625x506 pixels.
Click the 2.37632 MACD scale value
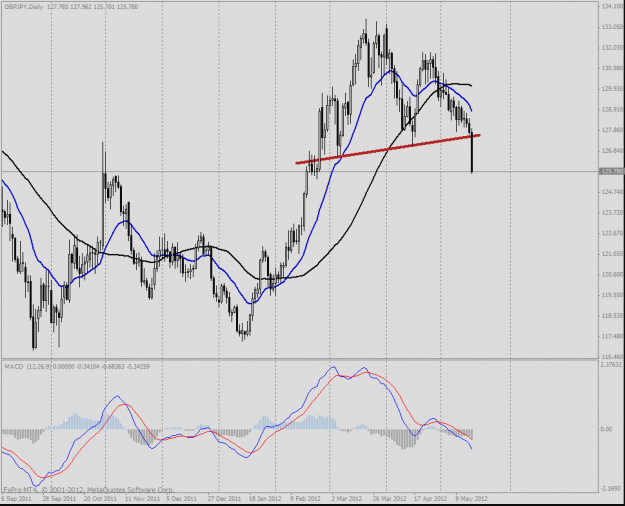[612, 365]
